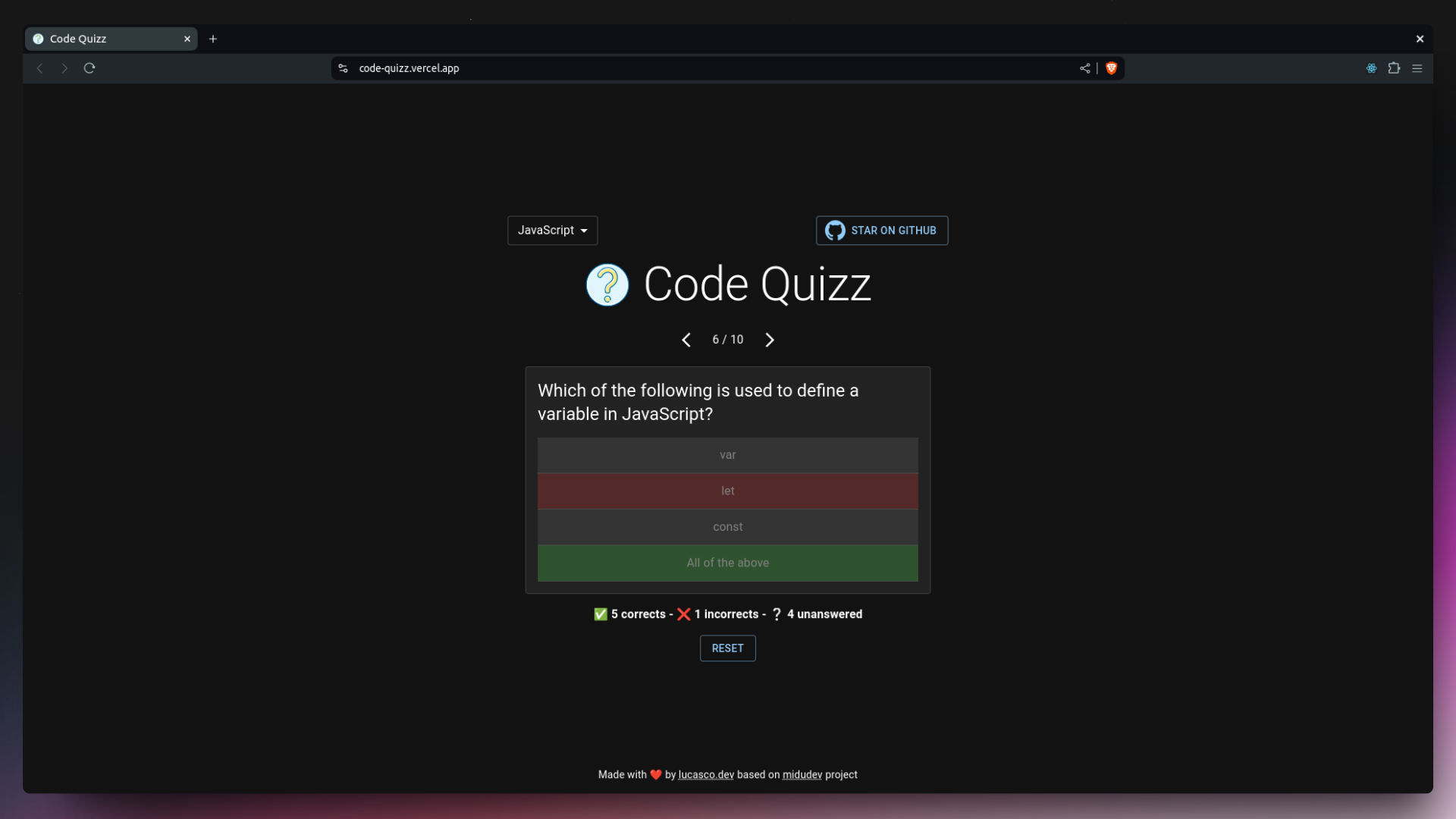Viewport: 1456px width, 819px height.
Task: Click the quiz question text
Action: 698,402
